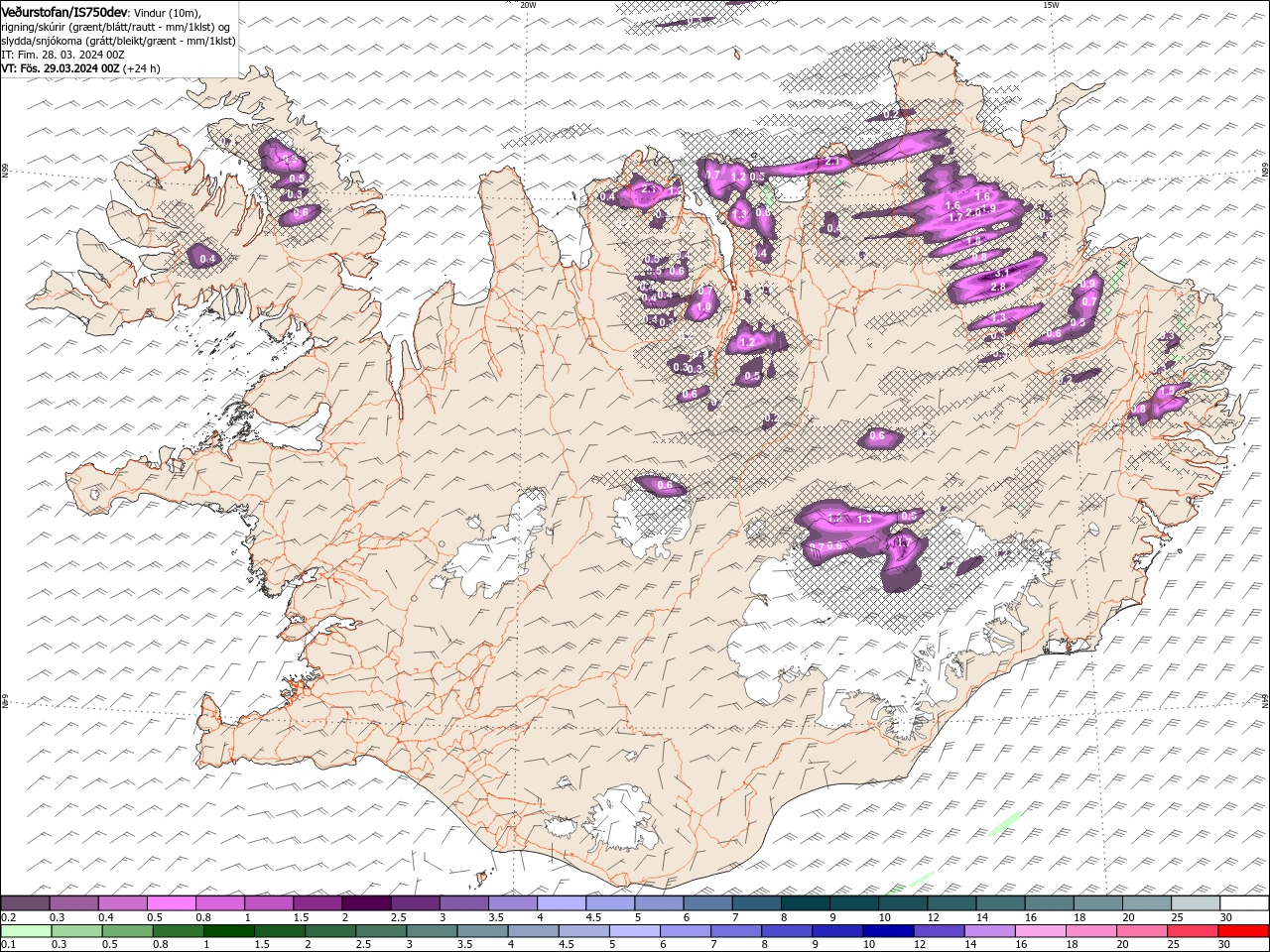
Task: Click the bright pink 0.5 swatch in upper legend
Action: (x=171, y=903)
